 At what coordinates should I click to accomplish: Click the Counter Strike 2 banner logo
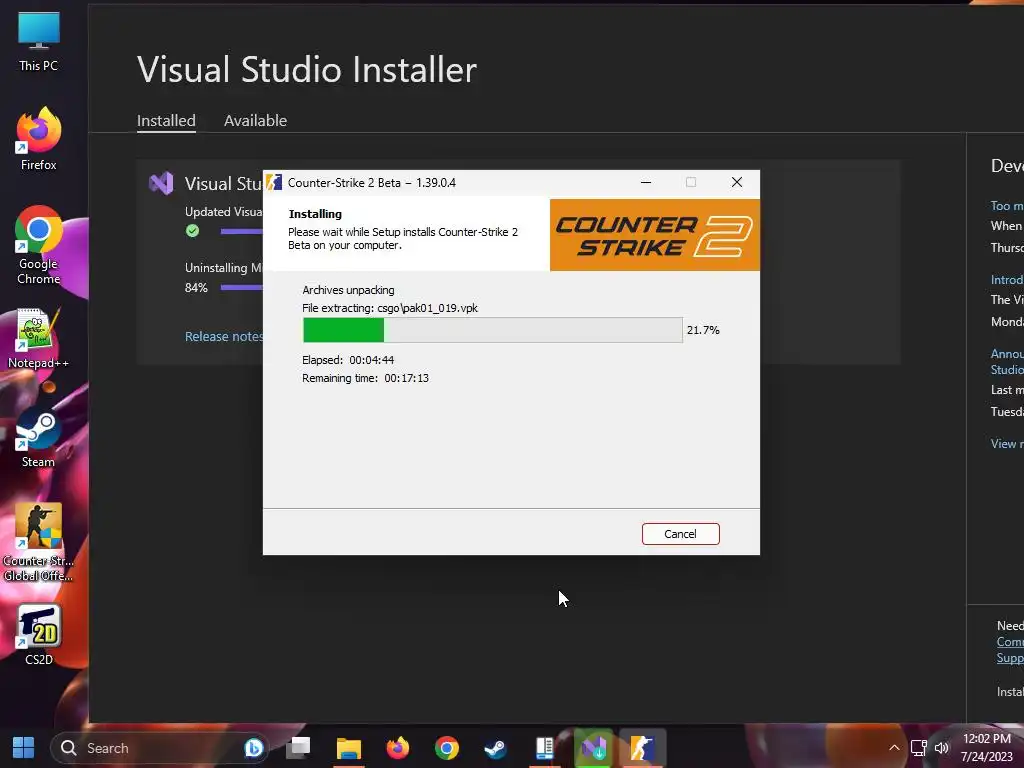click(x=654, y=235)
